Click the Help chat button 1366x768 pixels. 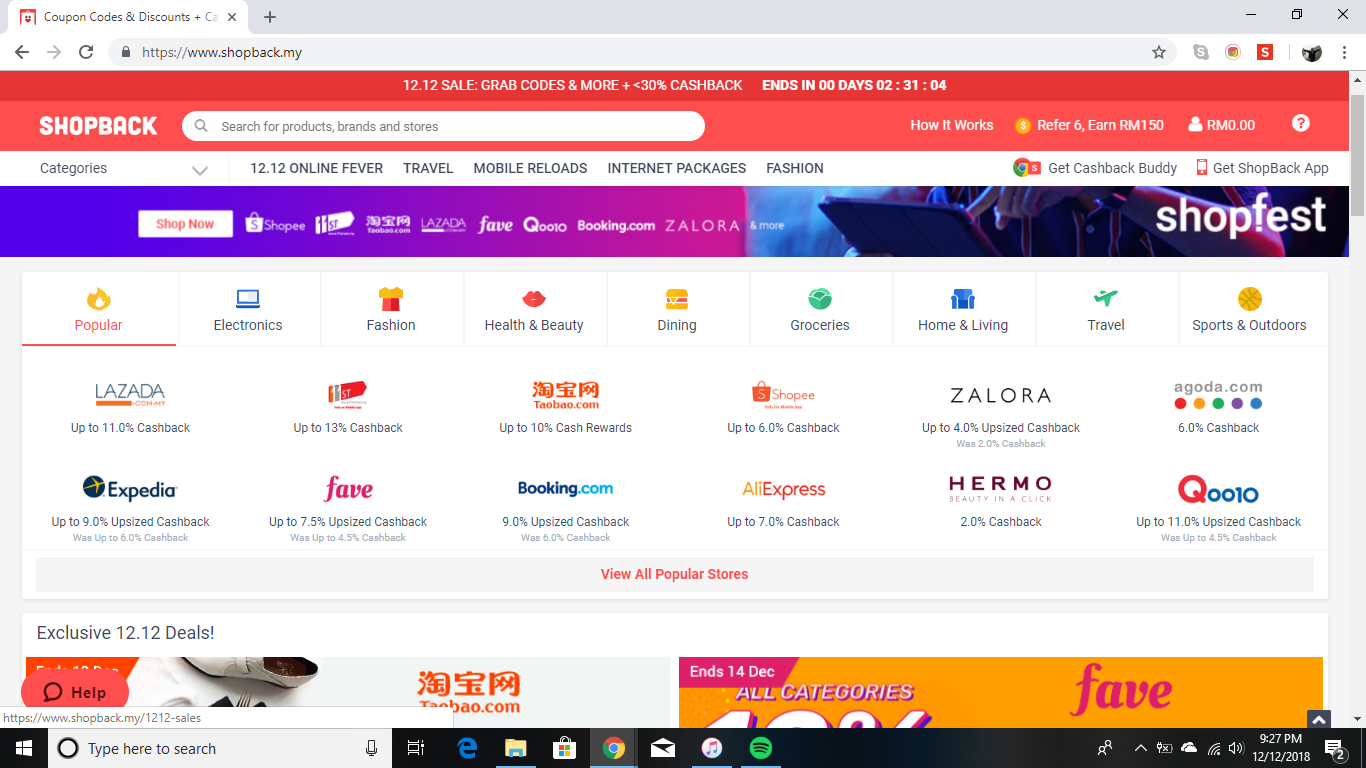click(75, 692)
